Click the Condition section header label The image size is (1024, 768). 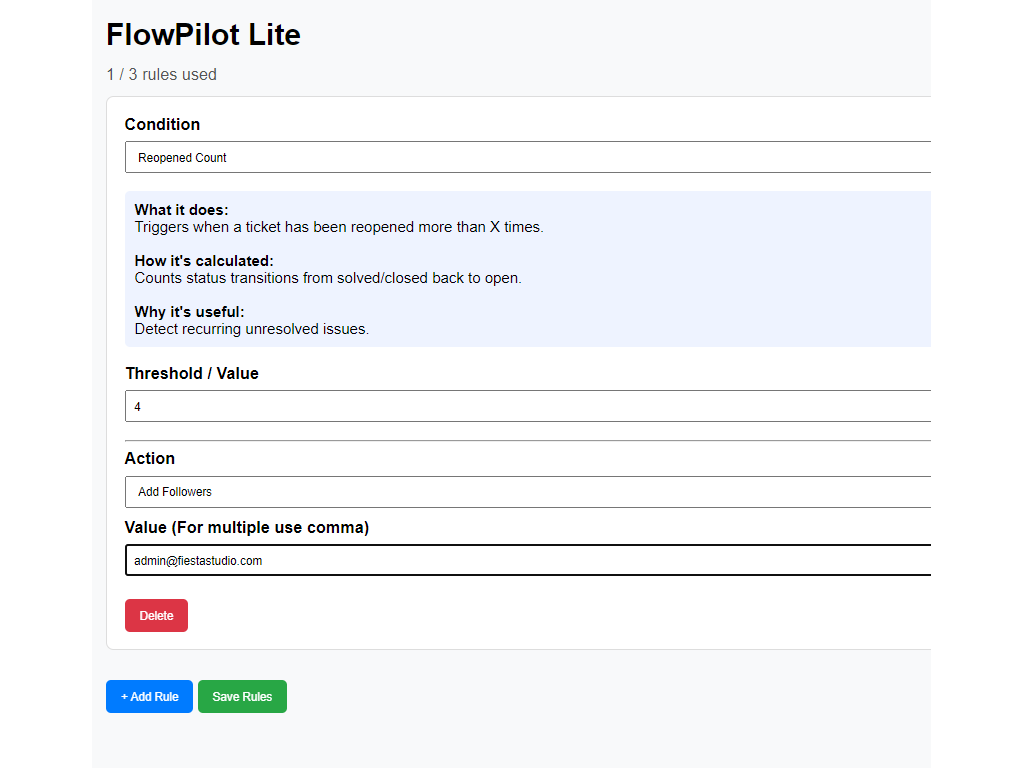tap(162, 124)
